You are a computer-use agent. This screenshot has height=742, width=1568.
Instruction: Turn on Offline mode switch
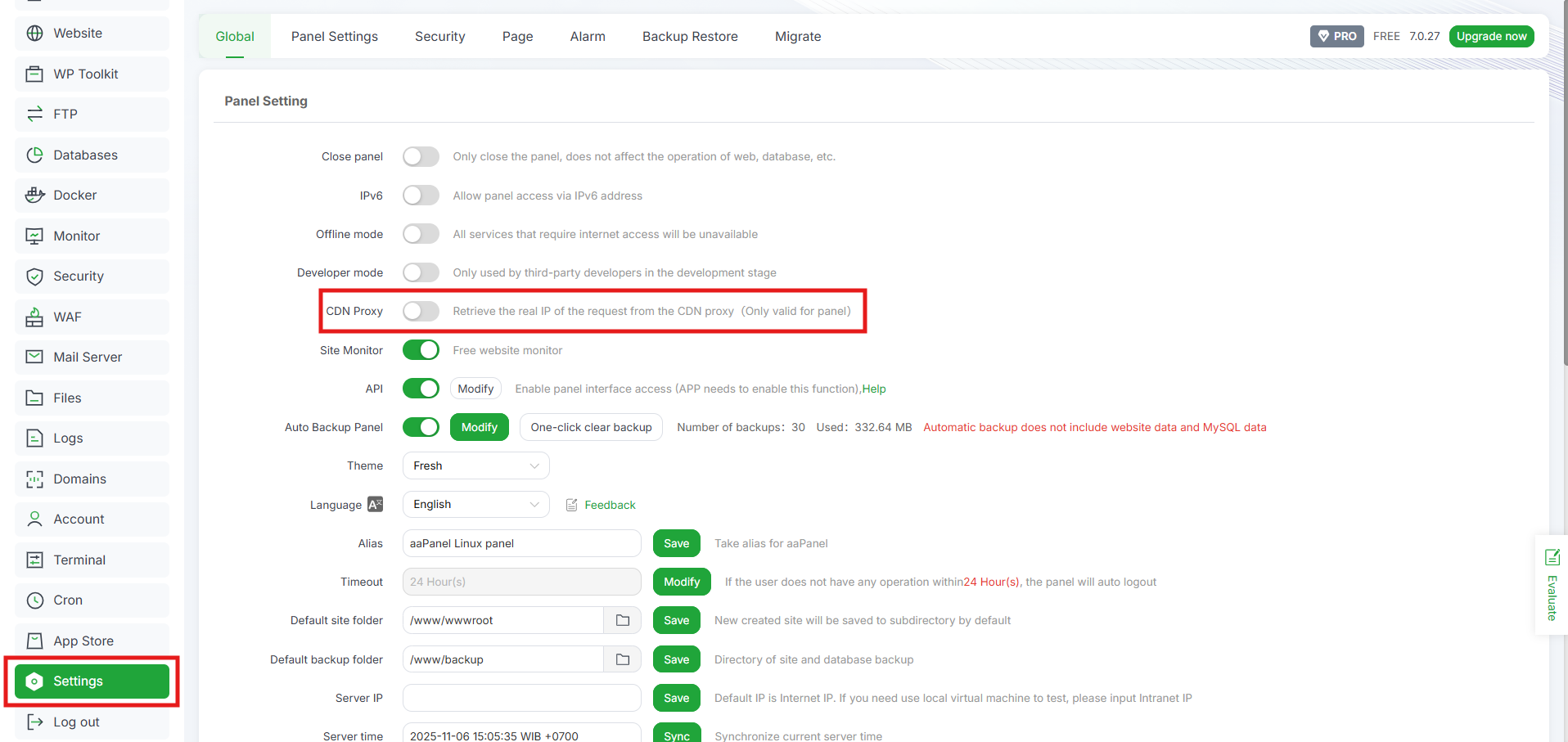[x=421, y=234]
